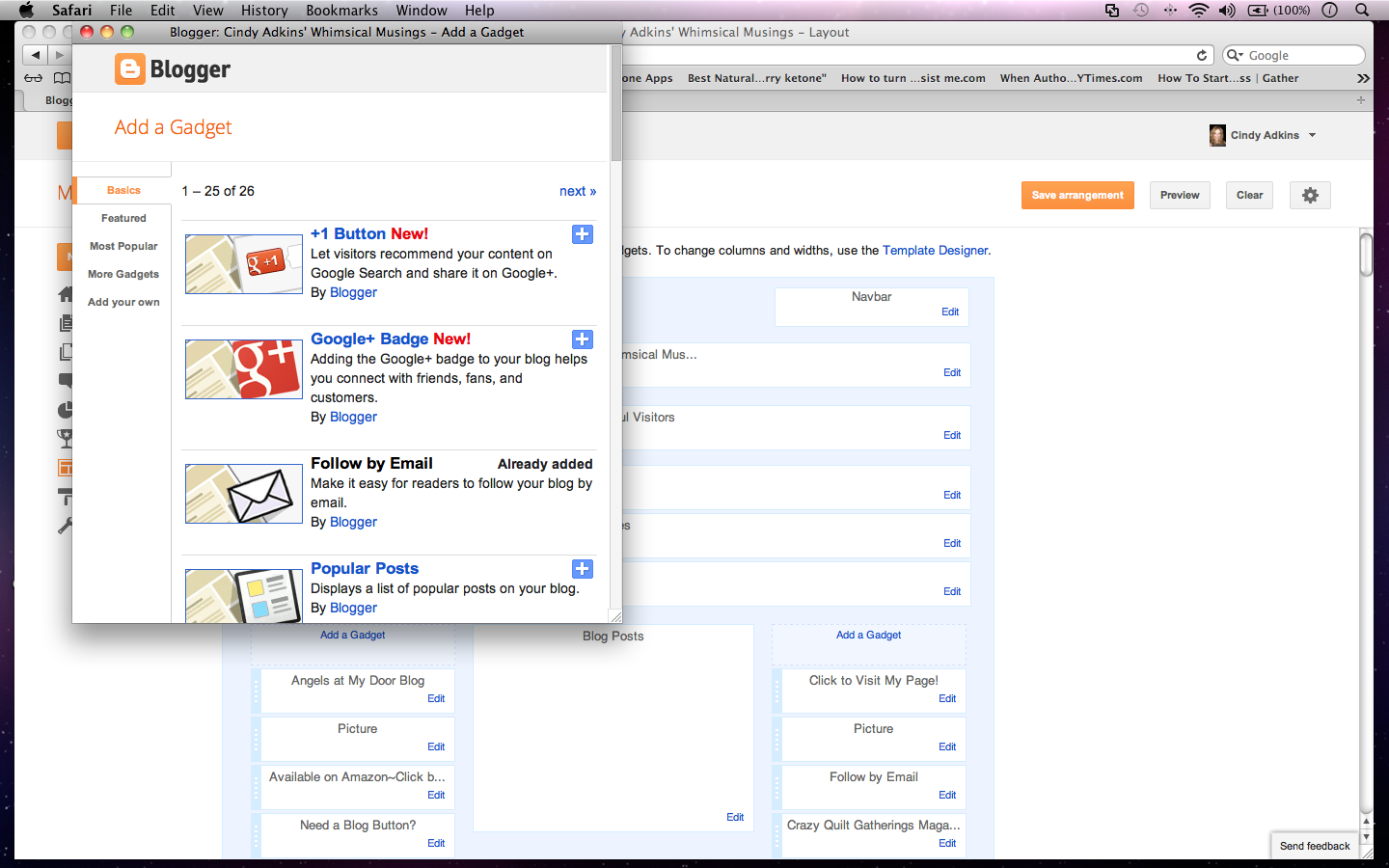Image resolution: width=1389 pixels, height=868 pixels.
Task: Click the gear options icon near Save arrangement
Action: [x=1309, y=195]
